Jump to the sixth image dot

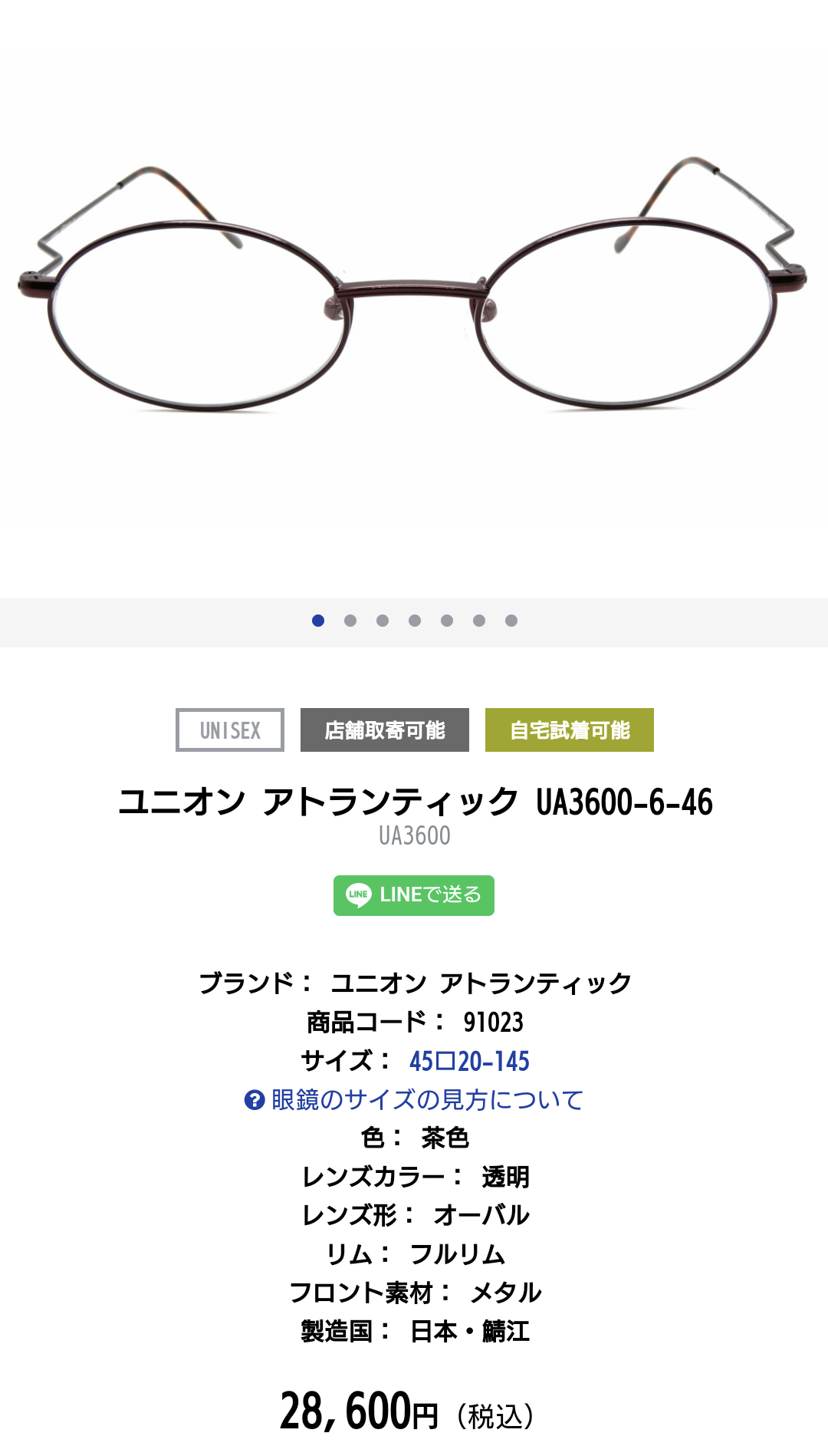[x=479, y=621]
